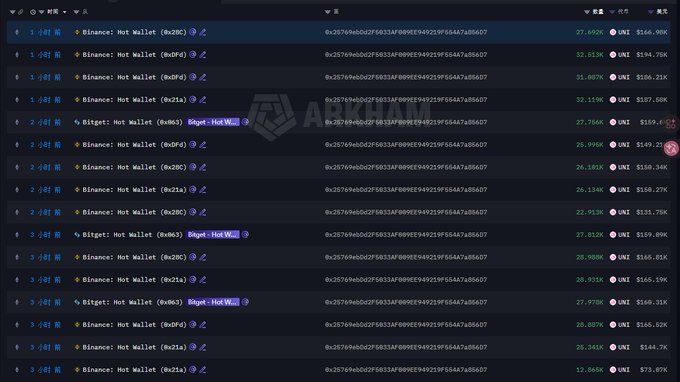Click the red translate extension icon at right edge
The image size is (680, 382).
click(671, 148)
